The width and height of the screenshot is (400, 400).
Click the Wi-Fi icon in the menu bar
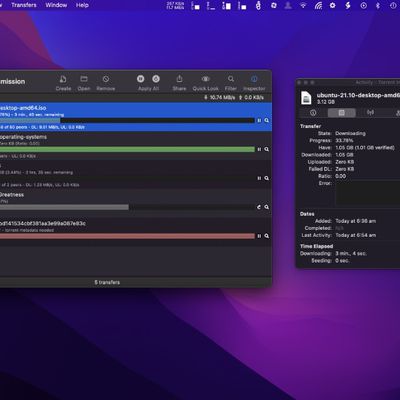tap(303, 5)
